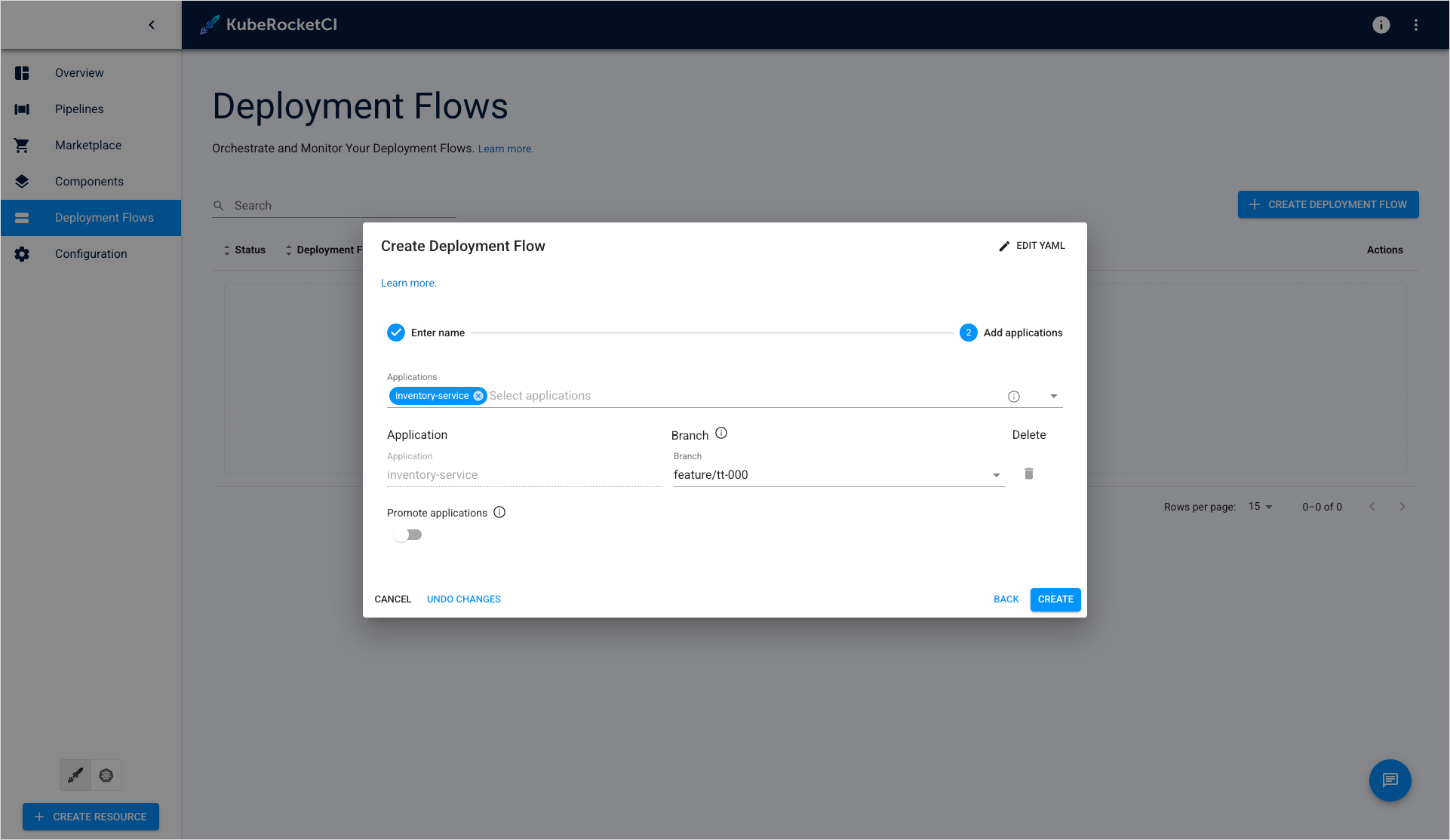Click the Learn more link in dialog
Viewport: 1450px width, 840px height.
click(408, 283)
